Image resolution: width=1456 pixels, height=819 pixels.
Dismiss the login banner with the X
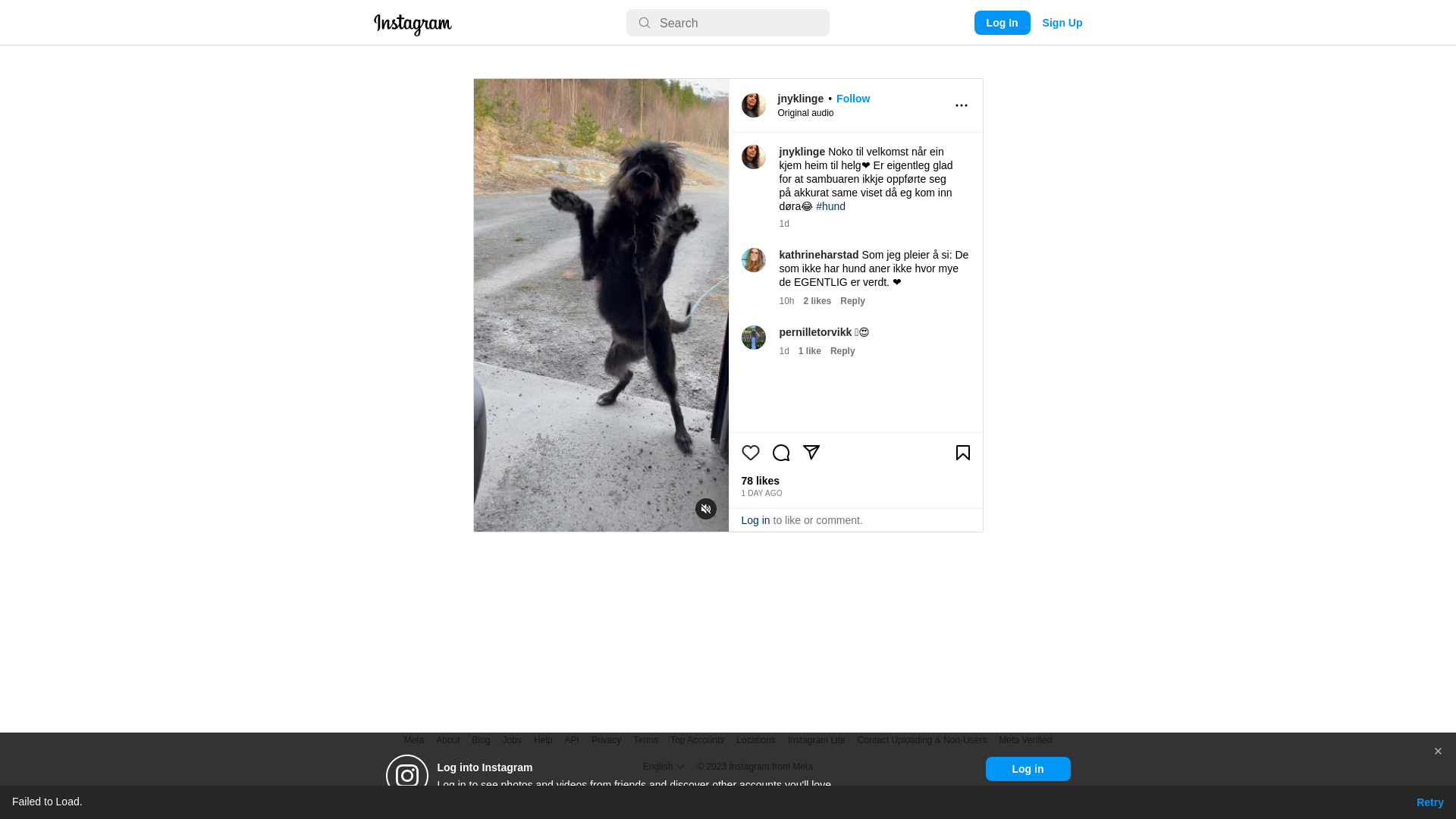click(1437, 752)
